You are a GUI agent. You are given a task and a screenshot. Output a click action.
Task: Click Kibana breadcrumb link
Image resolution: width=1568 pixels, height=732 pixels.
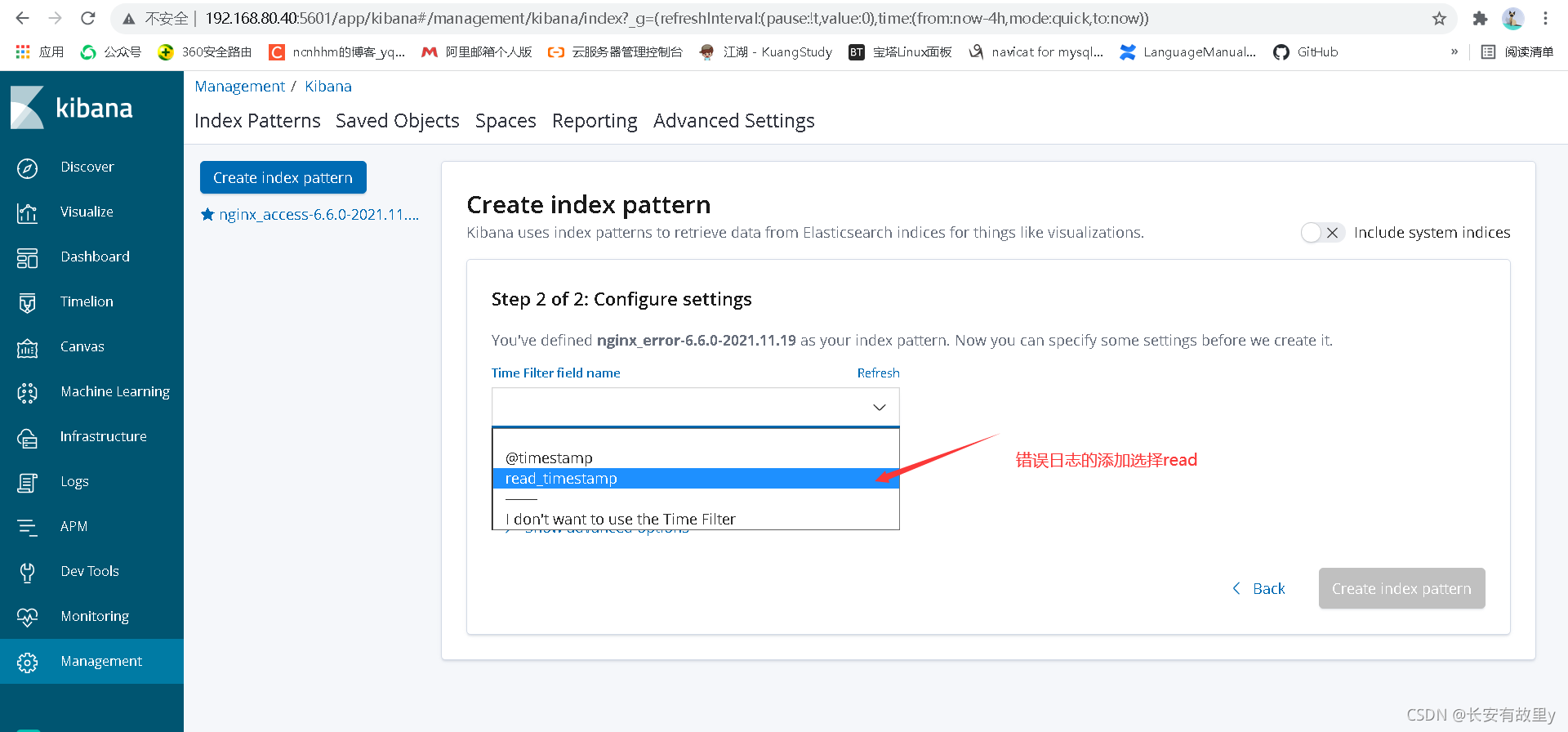(328, 87)
